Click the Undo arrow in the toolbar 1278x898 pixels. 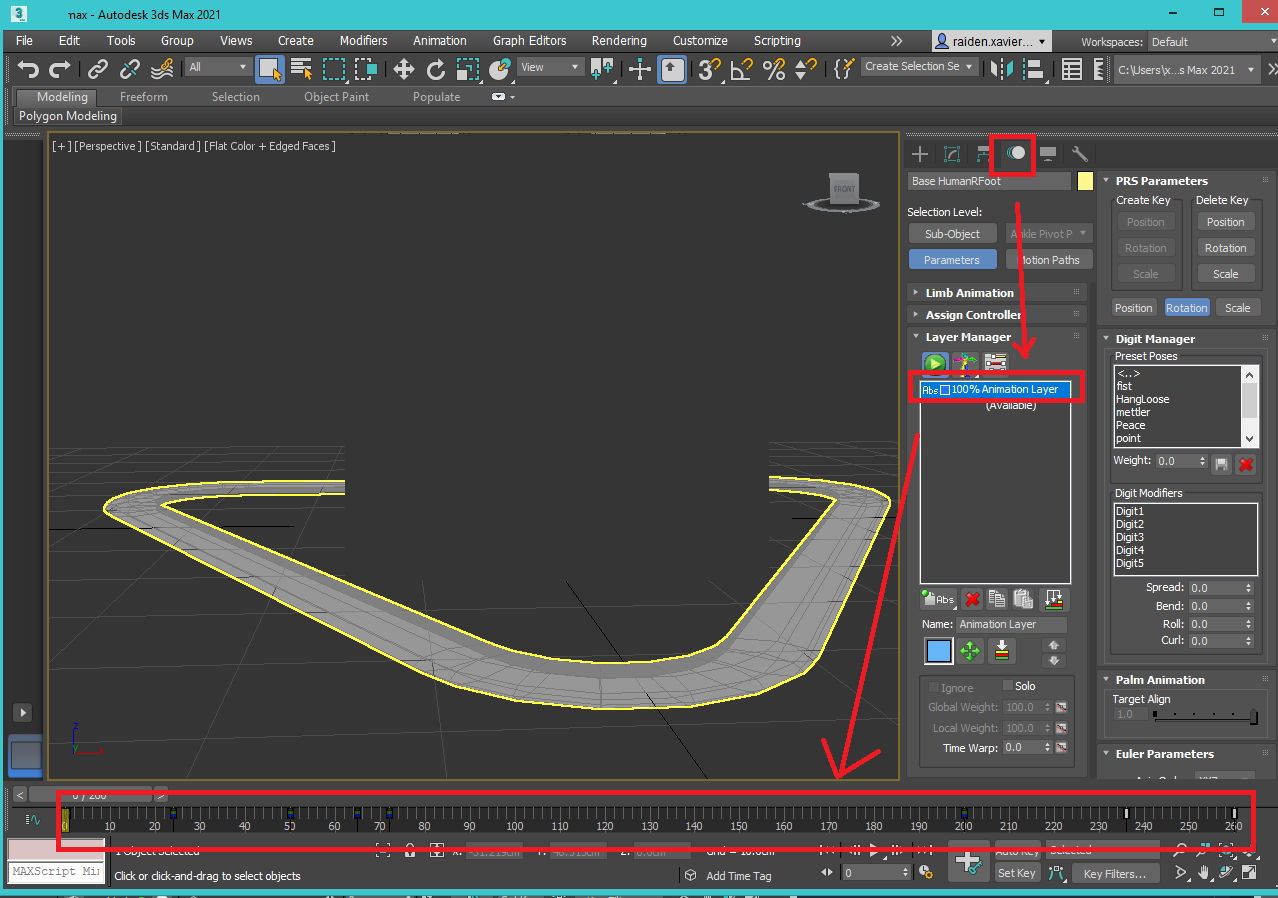pyautogui.click(x=28, y=68)
